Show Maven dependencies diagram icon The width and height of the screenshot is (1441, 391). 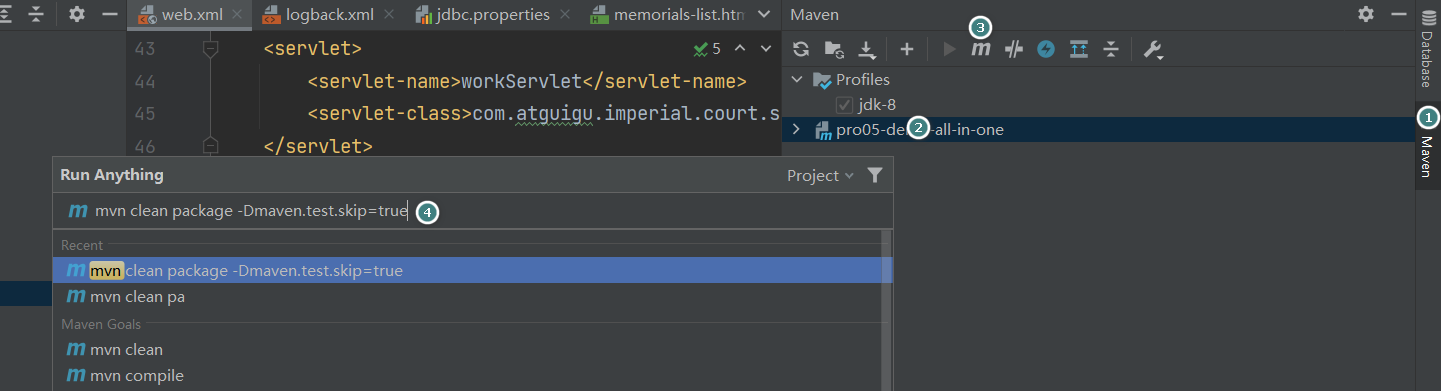pos(1078,49)
